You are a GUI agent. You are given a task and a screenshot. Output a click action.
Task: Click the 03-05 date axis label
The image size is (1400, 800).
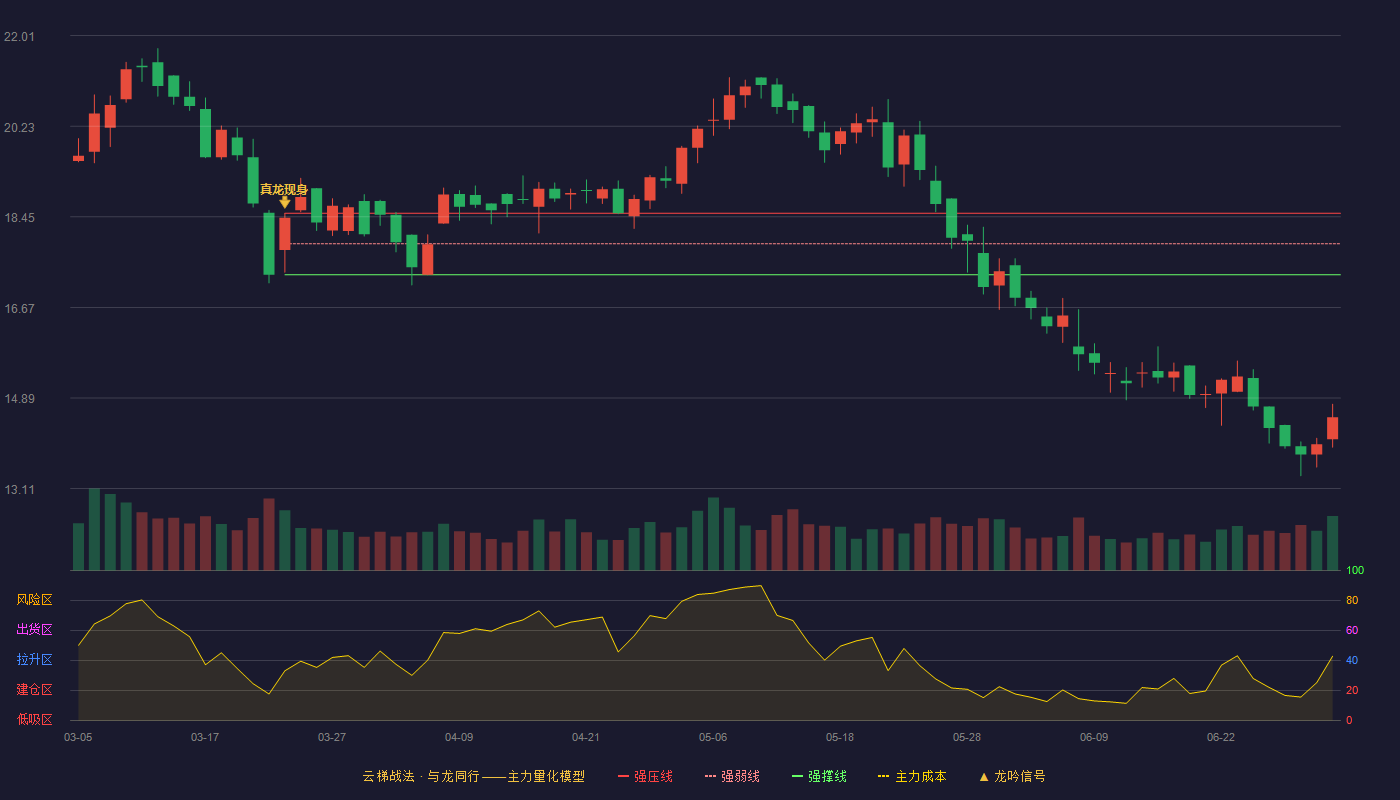(x=78, y=737)
